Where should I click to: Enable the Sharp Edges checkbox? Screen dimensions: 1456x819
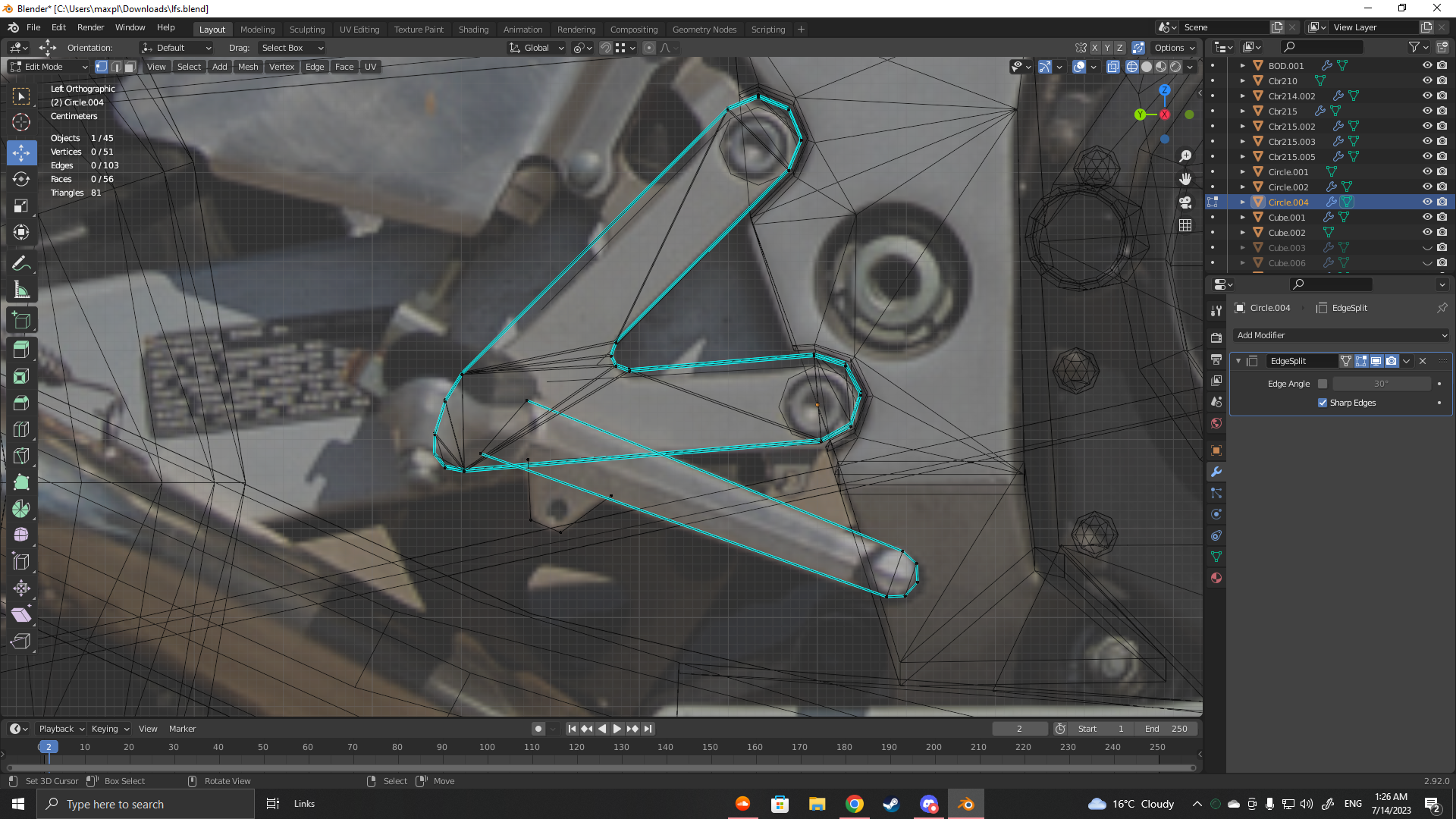tap(1323, 403)
